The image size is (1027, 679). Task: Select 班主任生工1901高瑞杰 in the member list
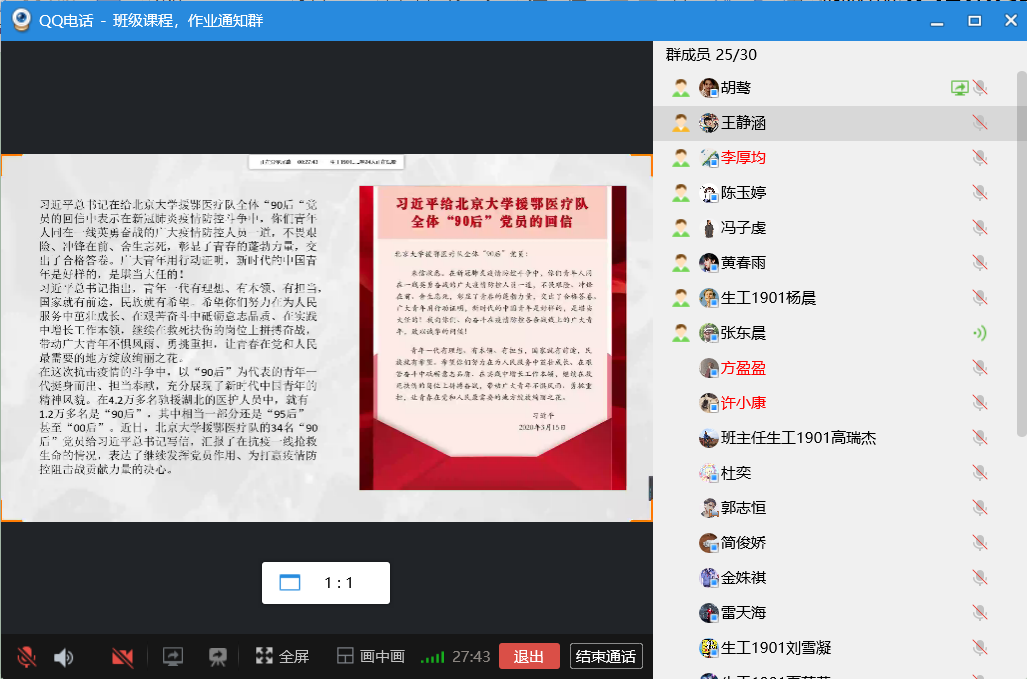(x=798, y=438)
